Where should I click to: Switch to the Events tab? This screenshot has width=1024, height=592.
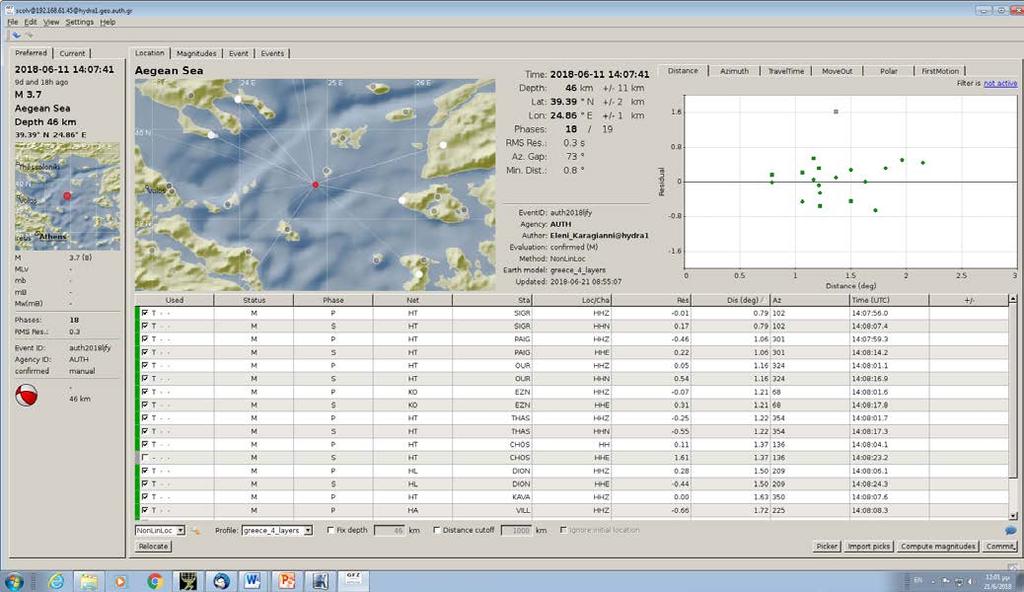[x=272, y=54]
